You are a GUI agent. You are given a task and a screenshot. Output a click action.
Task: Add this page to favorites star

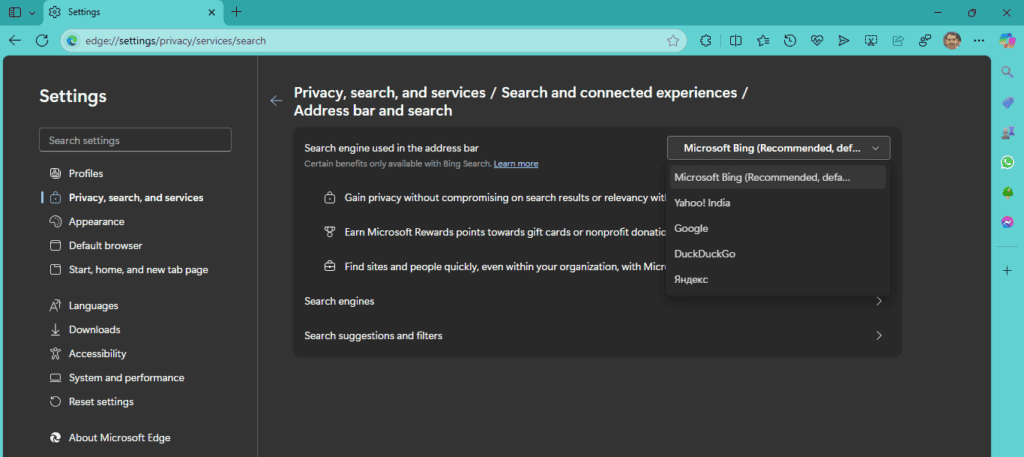(x=673, y=40)
